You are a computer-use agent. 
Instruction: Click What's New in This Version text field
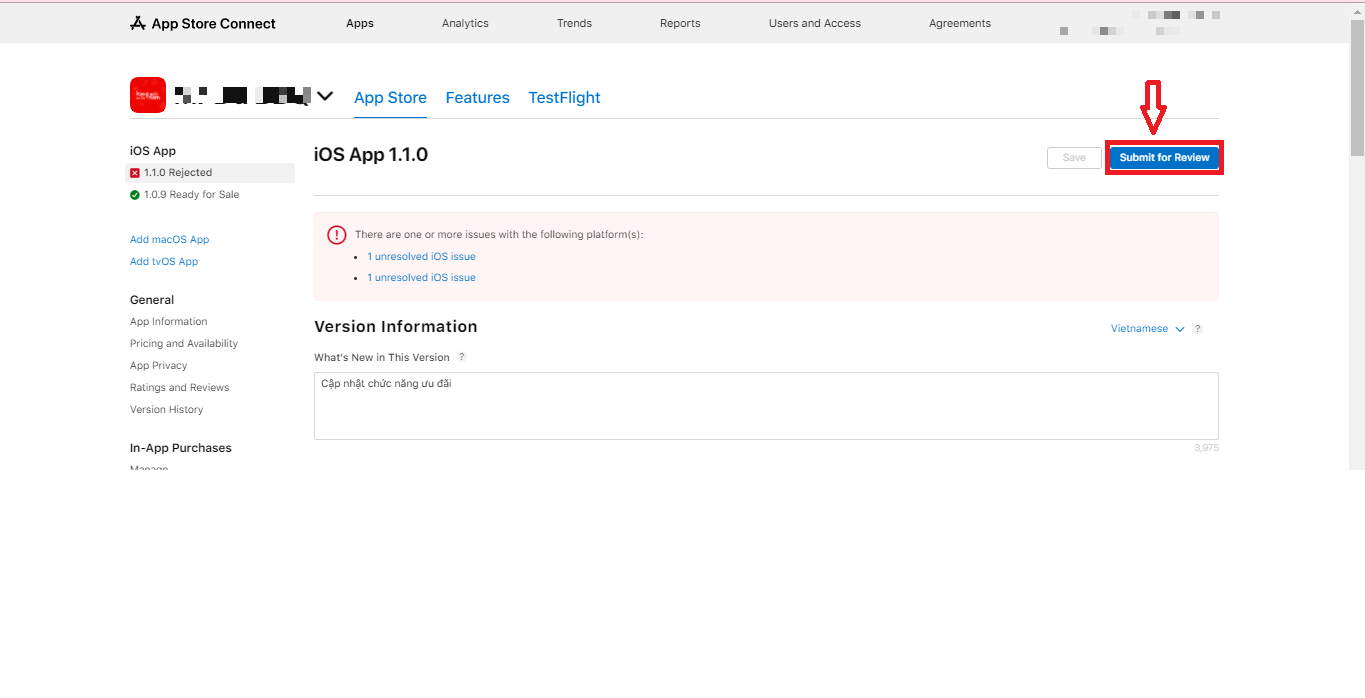[x=766, y=406]
